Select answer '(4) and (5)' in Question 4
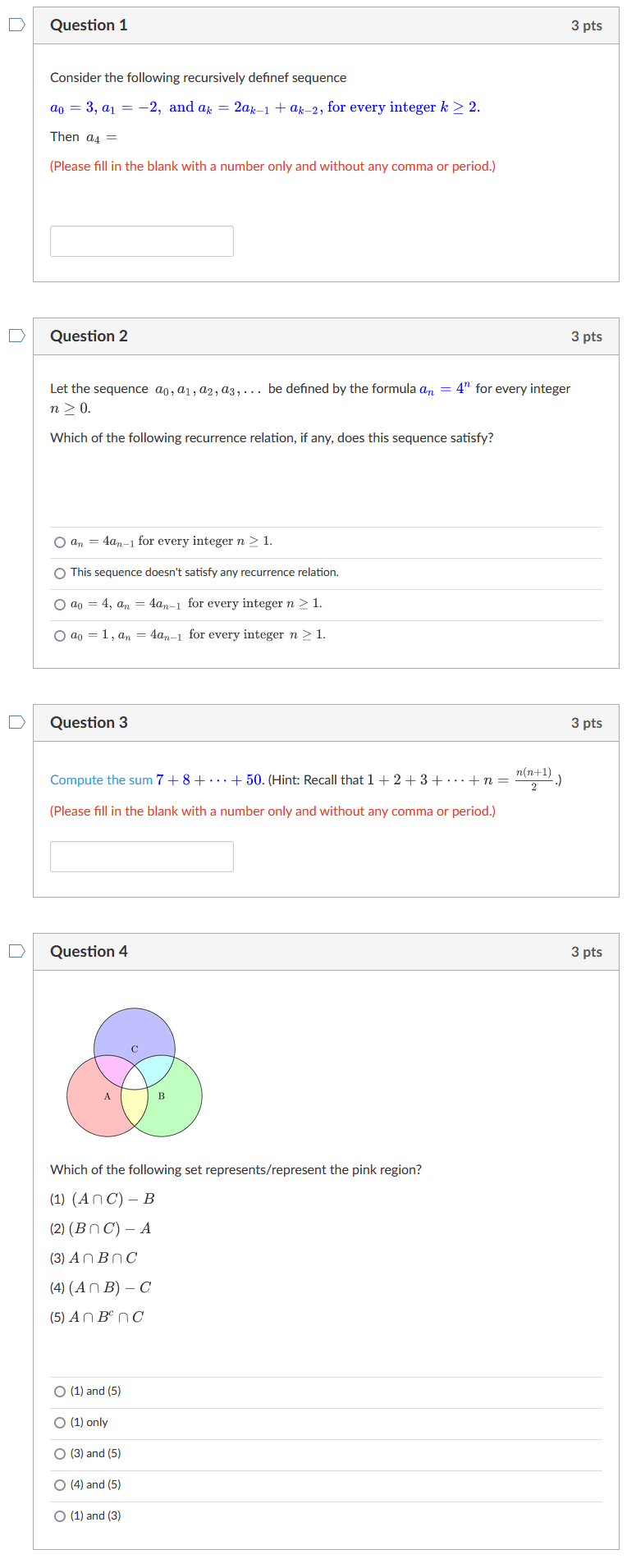This screenshot has height=1568, width=636. (60, 1484)
